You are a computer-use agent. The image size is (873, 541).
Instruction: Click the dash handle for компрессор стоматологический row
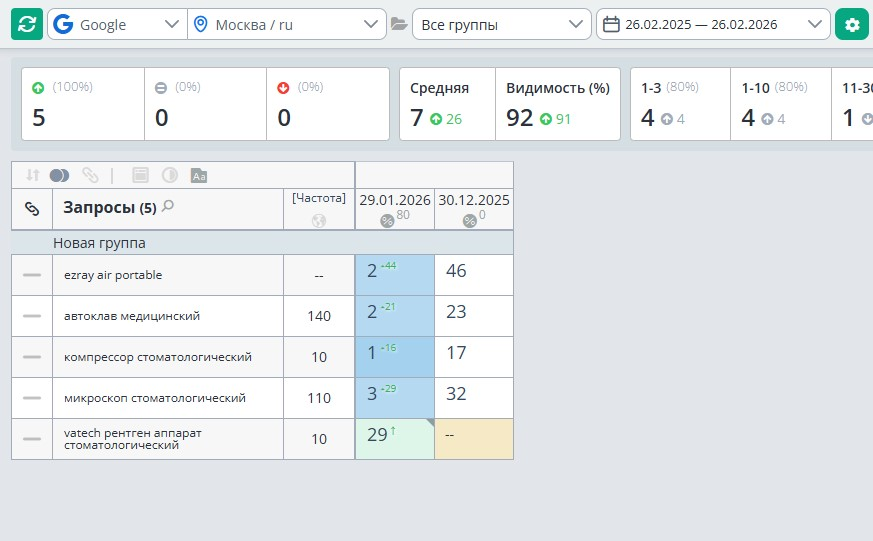coord(32,357)
